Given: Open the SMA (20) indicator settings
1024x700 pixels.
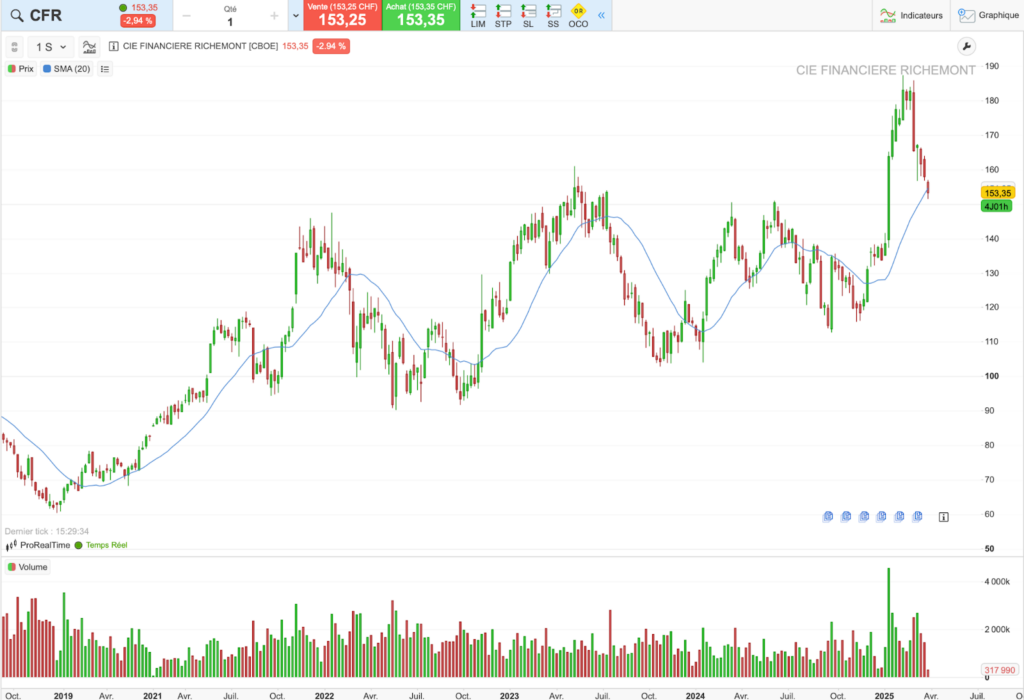Looking at the screenshot, I should coord(67,69).
